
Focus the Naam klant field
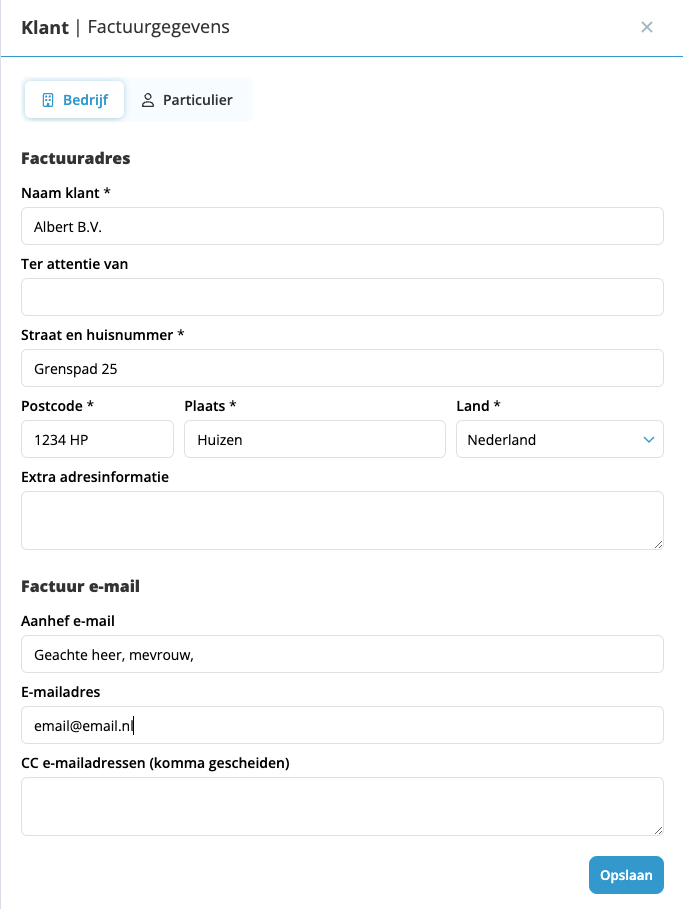pyautogui.click(x=342, y=226)
